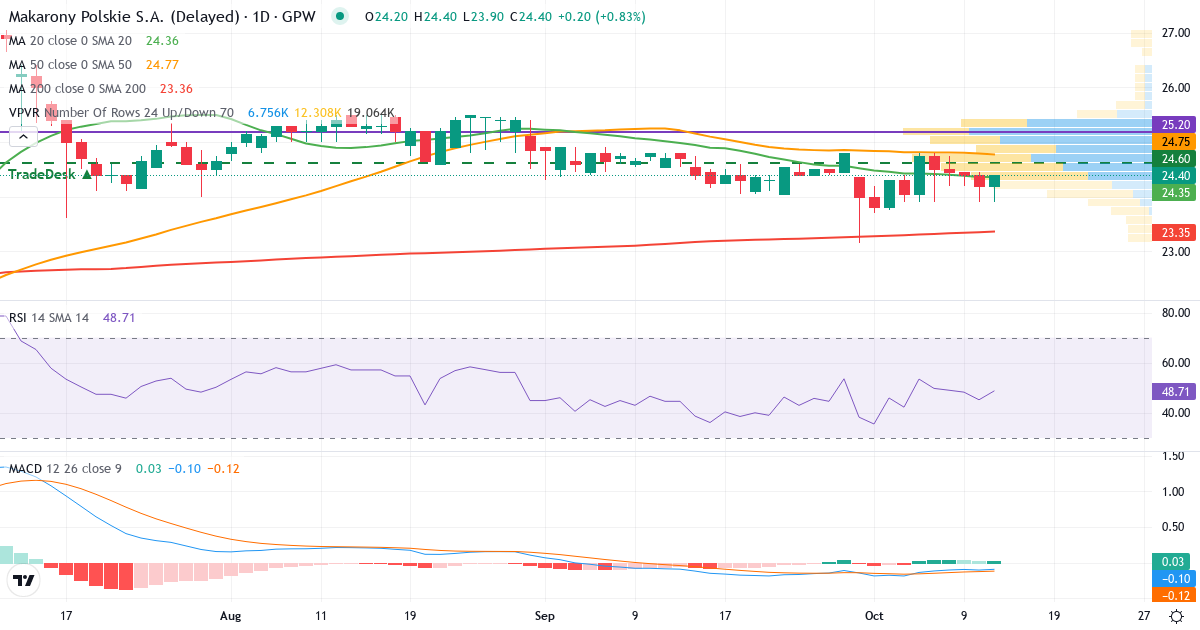Click the open price O24.20 readout
Image resolution: width=1200 pixels, height=630 pixels.
pos(386,17)
